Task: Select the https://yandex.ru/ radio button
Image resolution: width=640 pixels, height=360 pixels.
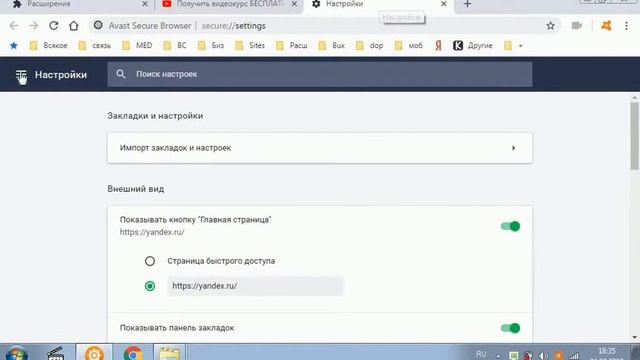Action: coord(150,286)
